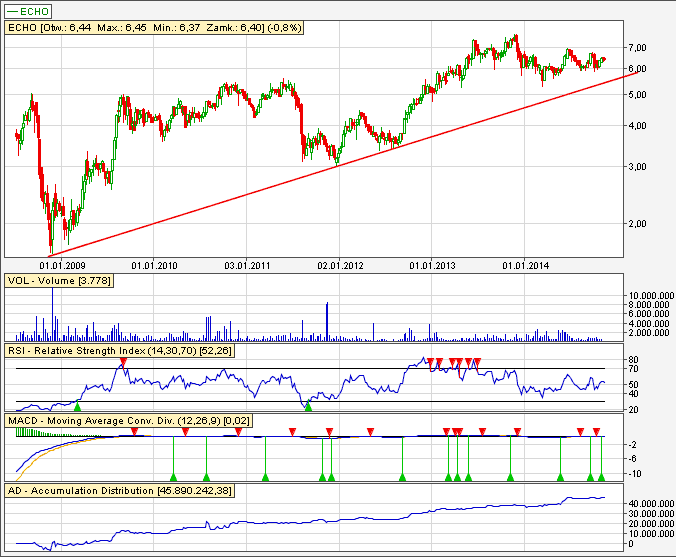676x557 pixels.
Task: Click the 7,00 price axis label
Action: pyautogui.click(x=636, y=48)
